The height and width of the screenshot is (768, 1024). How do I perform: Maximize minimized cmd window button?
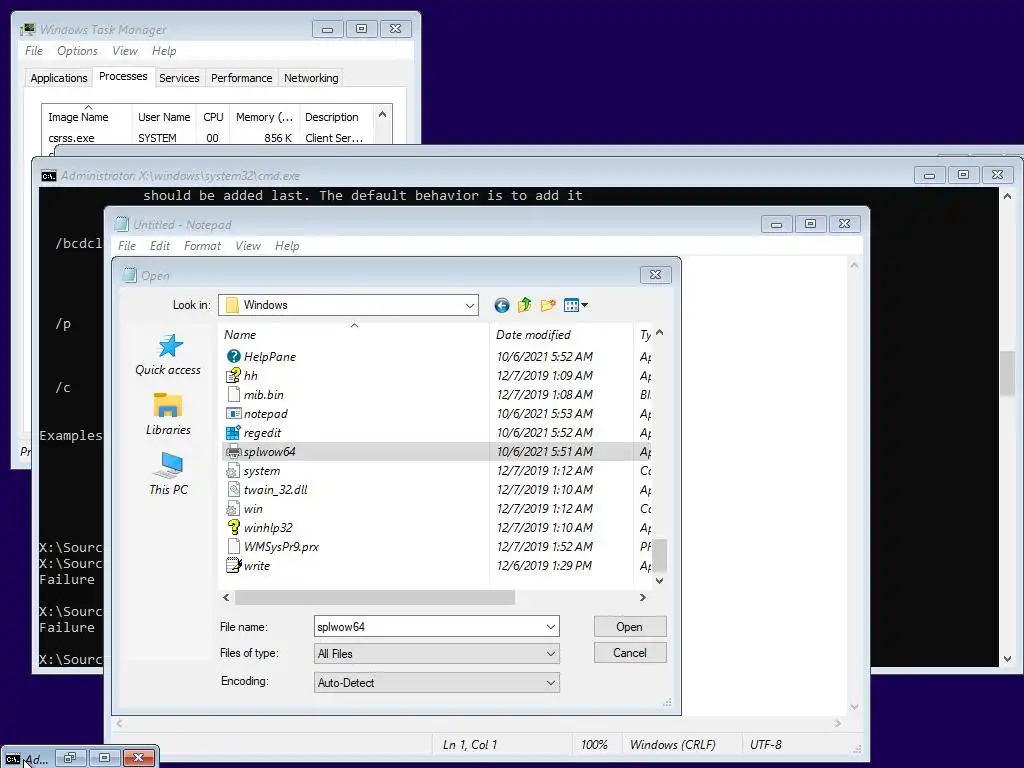coord(104,758)
